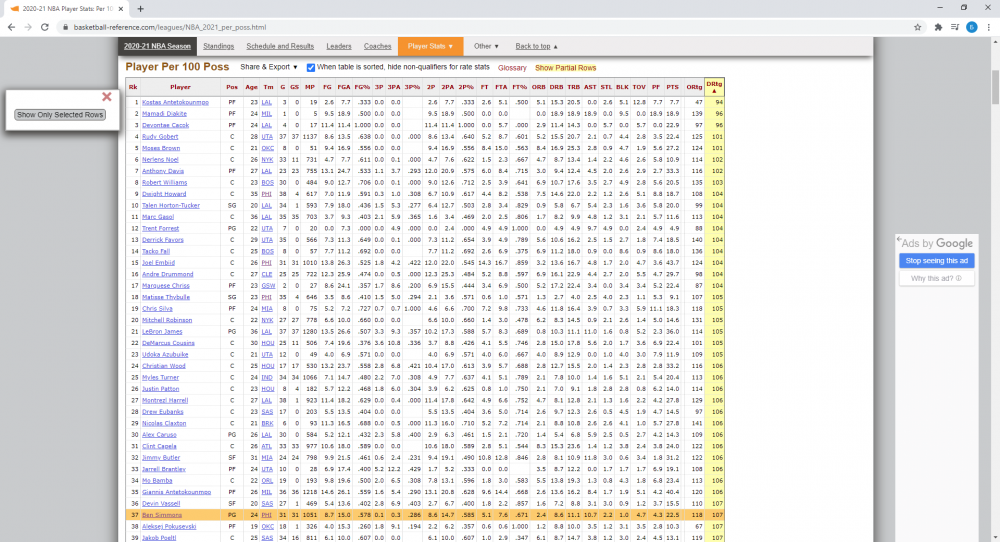Open a new browser tab
Screen dimensions: 1000x542
[139, 8]
